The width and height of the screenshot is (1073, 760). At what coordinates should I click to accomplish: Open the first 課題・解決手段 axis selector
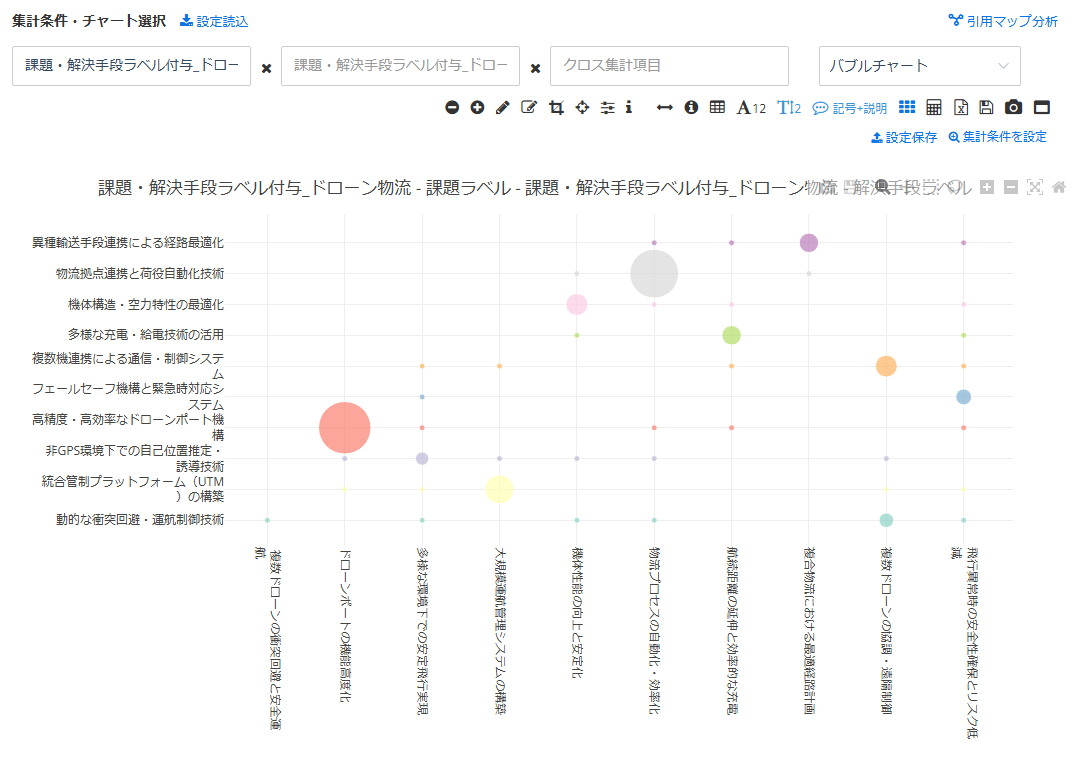coord(131,66)
